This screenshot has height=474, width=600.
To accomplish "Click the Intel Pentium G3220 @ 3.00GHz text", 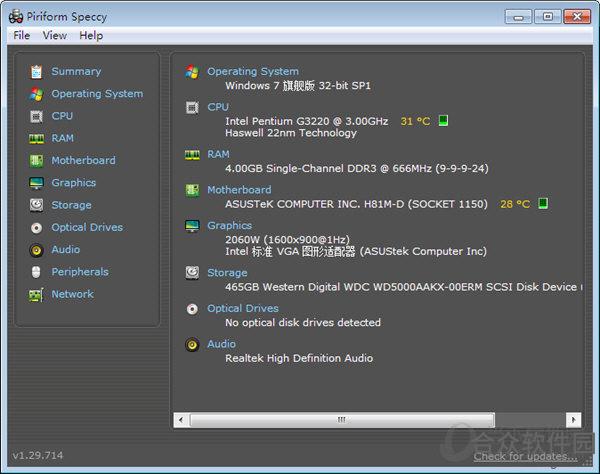I will tap(307, 121).
